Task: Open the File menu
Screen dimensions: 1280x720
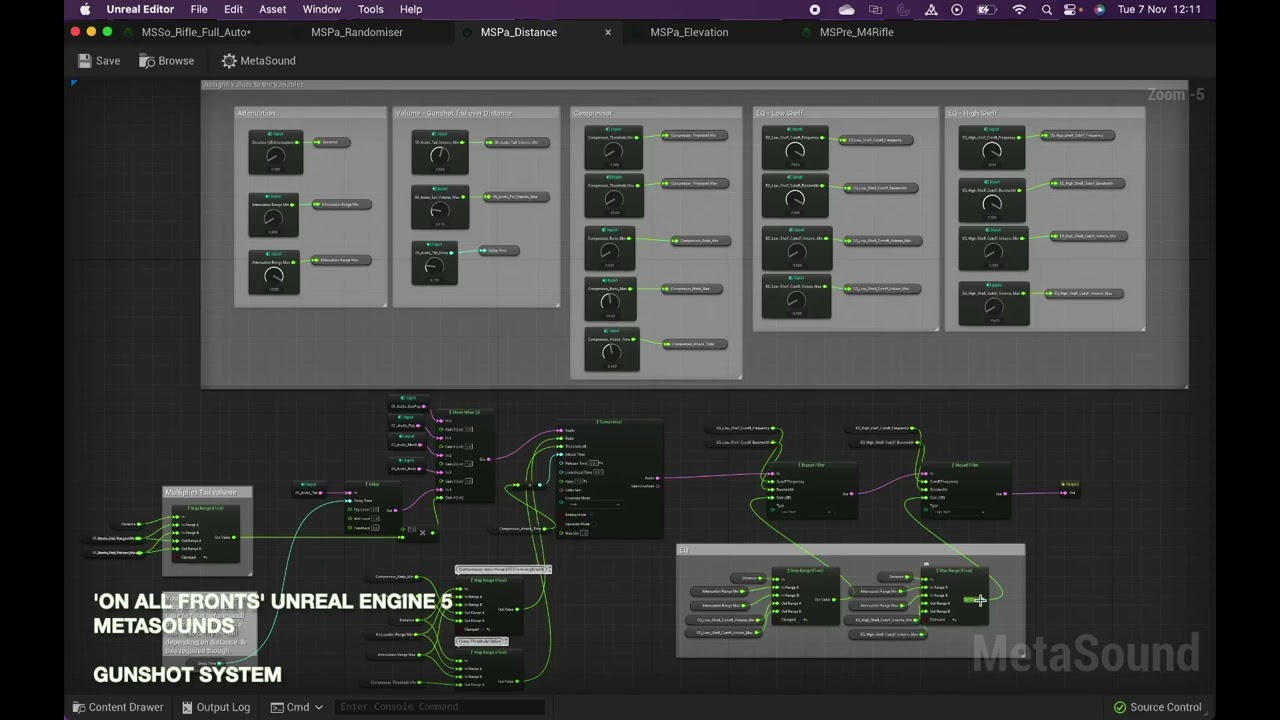Action: click(x=199, y=9)
